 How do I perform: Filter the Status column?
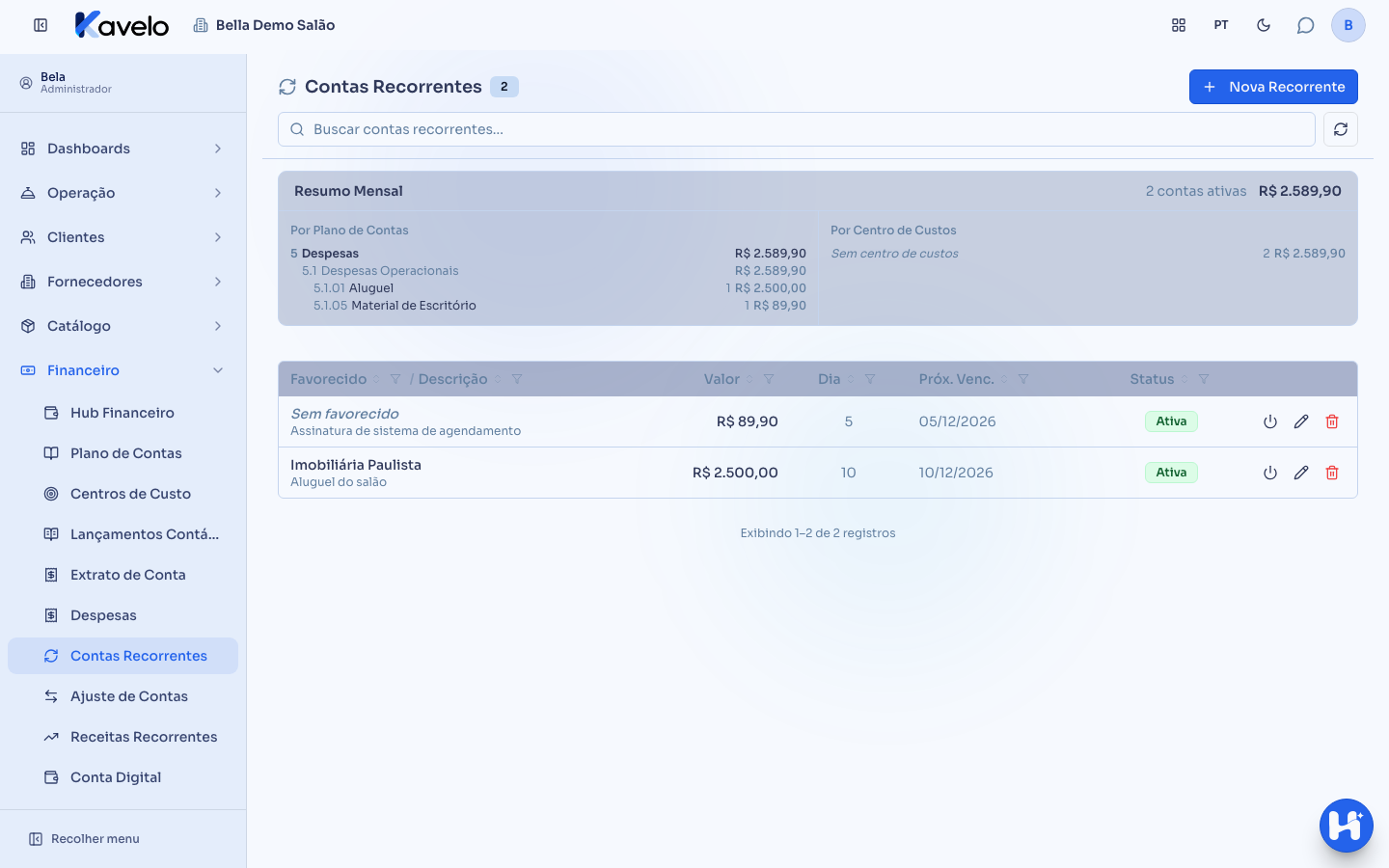(x=1204, y=379)
